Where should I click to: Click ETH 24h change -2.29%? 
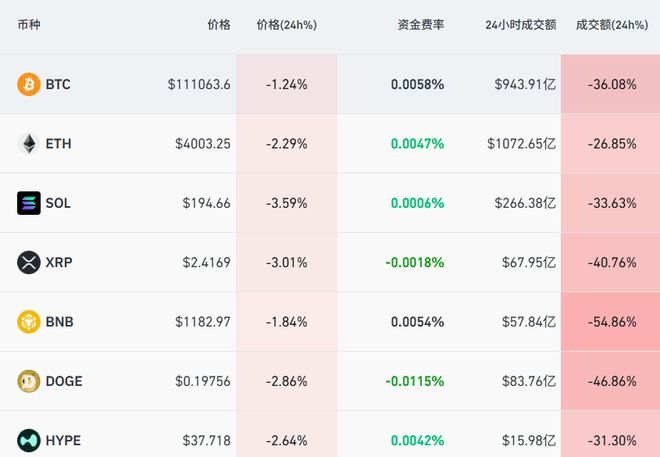287,144
